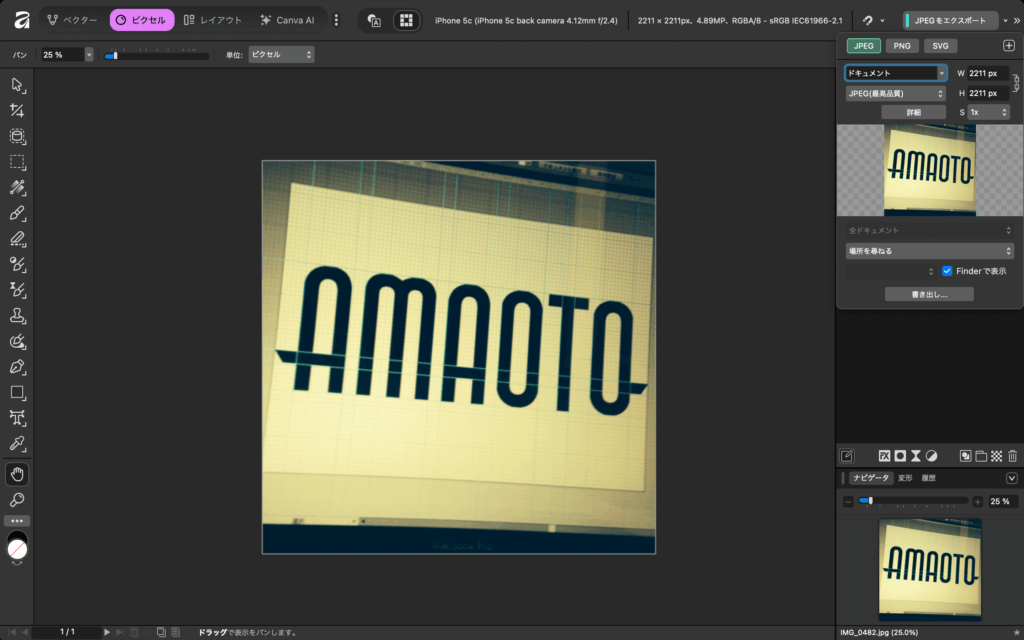
Task: Click the '書き出し...' export button
Action: 929,294
